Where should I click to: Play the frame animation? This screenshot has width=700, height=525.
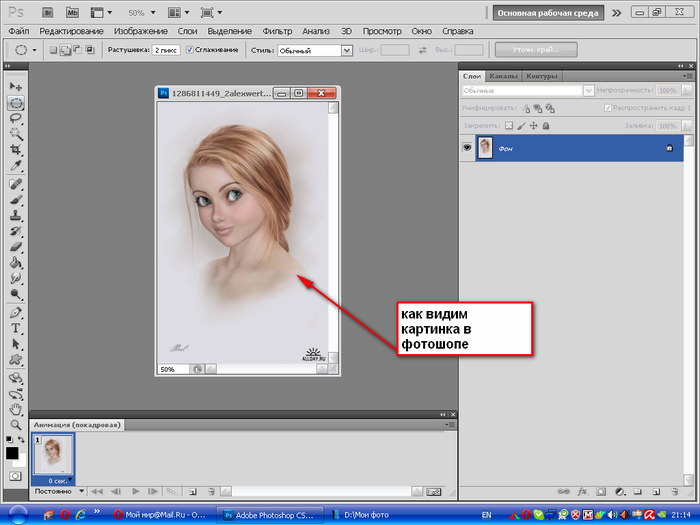(134, 492)
